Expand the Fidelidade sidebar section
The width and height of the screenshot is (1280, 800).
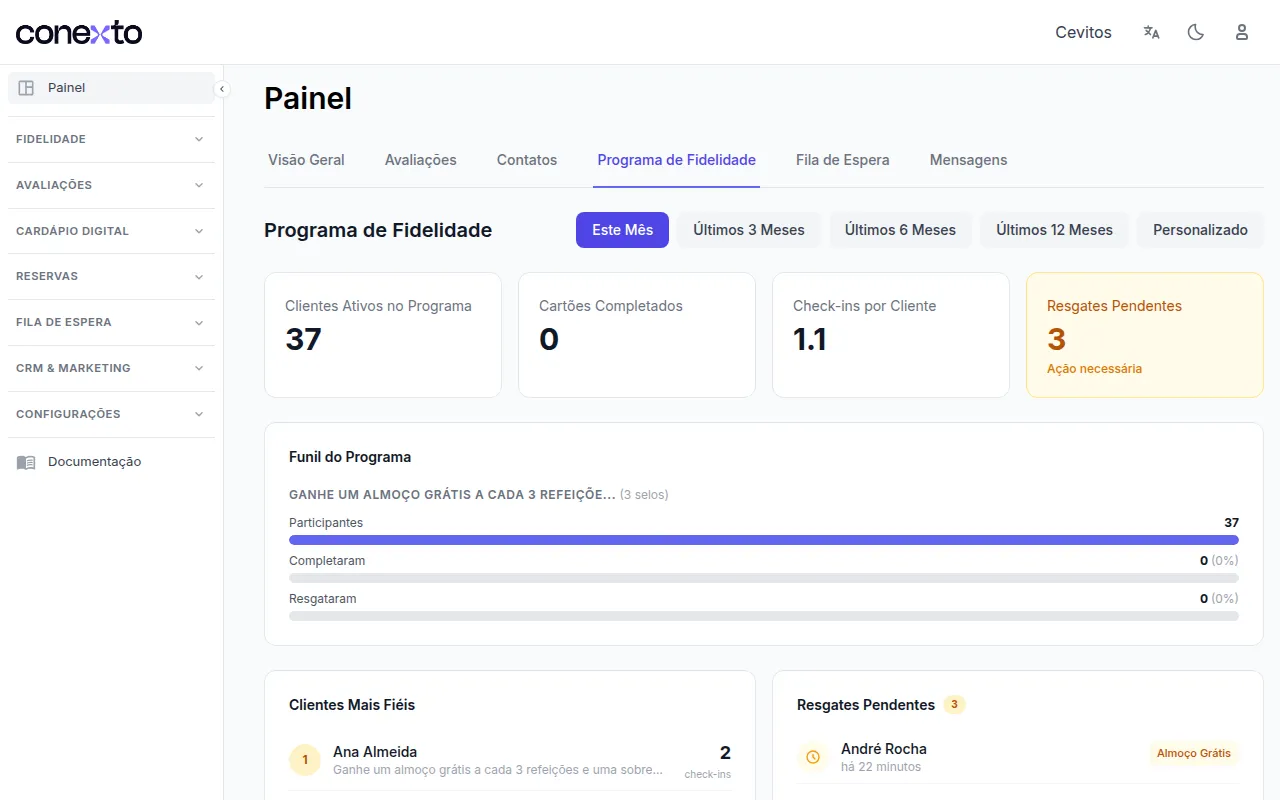click(x=111, y=139)
